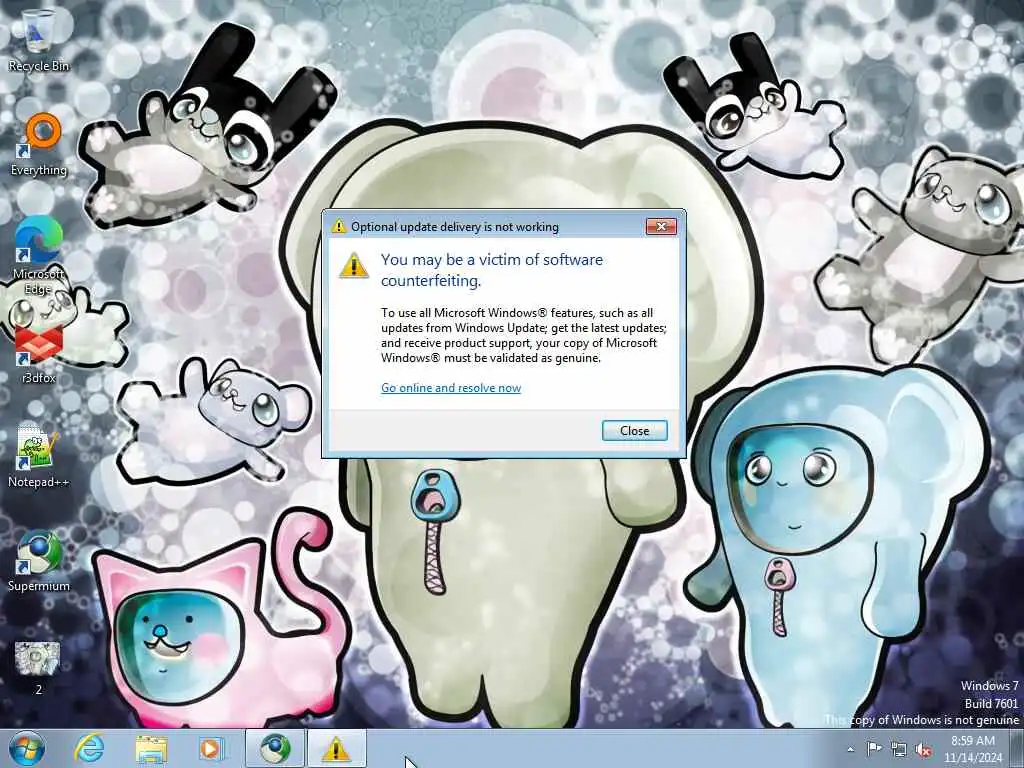Launch Notepad++ from the desktop
The width and height of the screenshot is (1024, 768).
tap(38, 456)
